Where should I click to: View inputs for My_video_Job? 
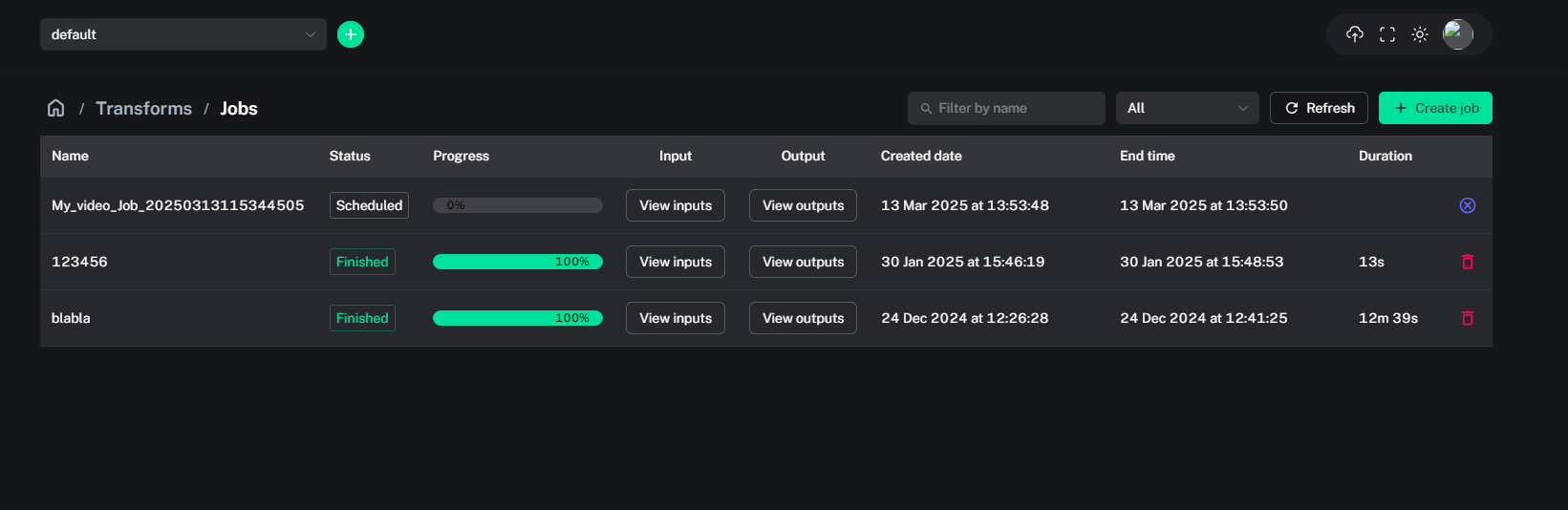click(676, 205)
